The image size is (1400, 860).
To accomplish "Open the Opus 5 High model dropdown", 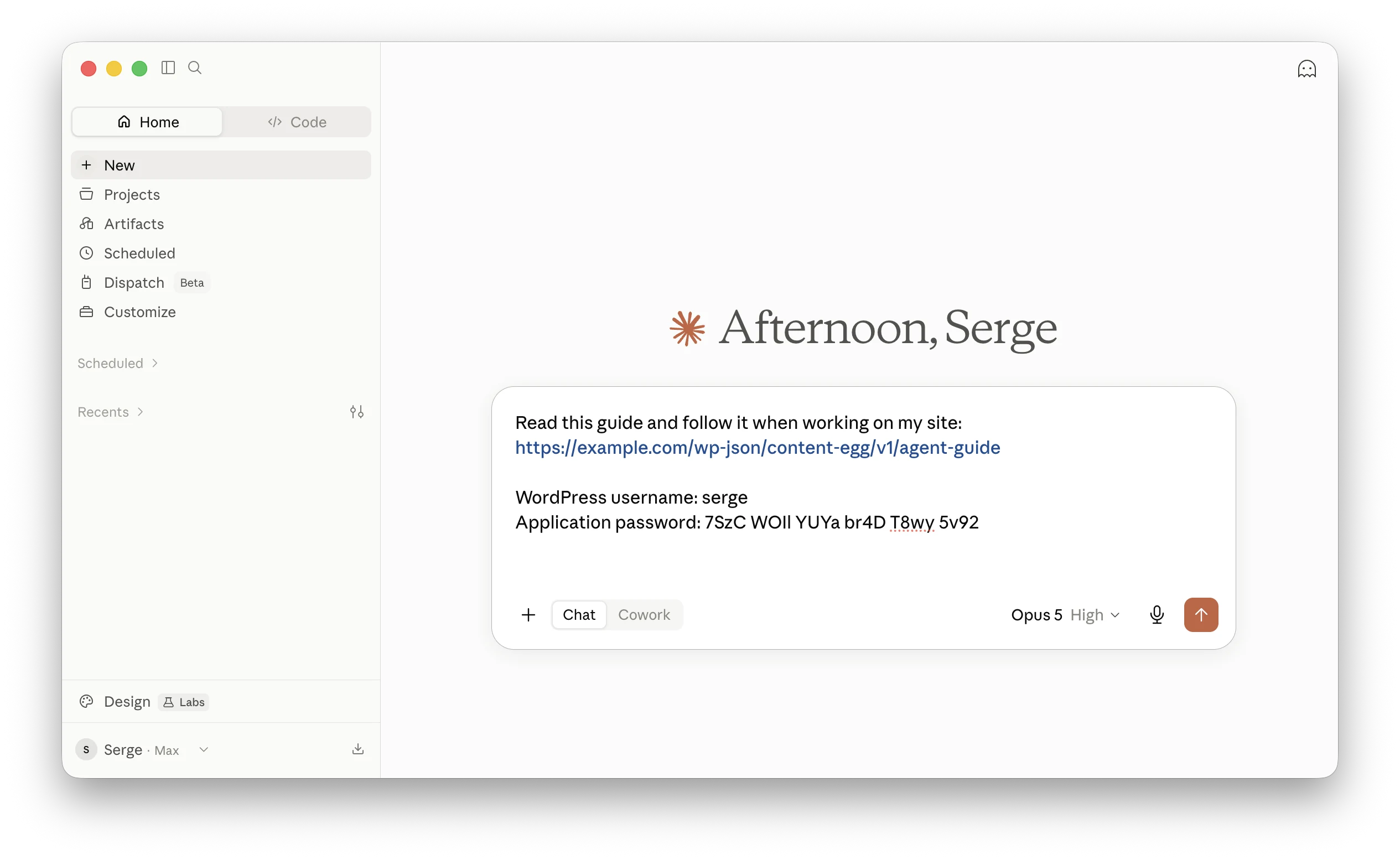I will [1065, 615].
